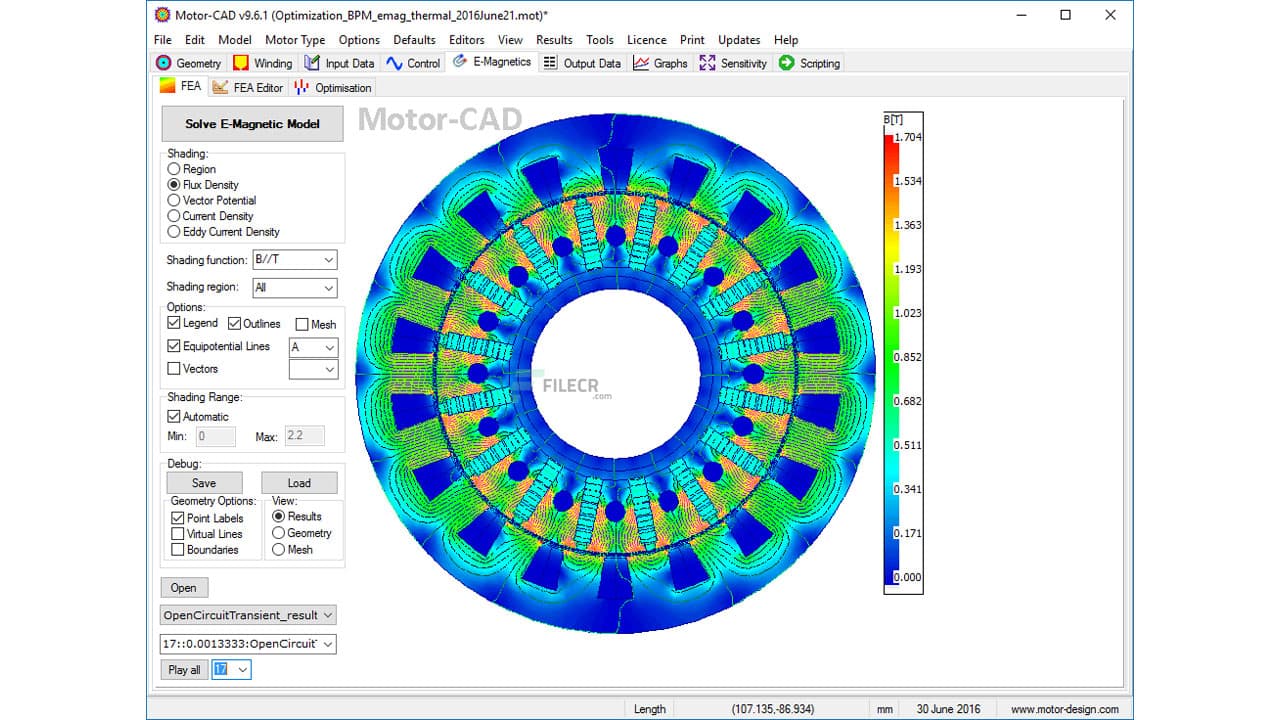Screen dimensions: 1280x720
Task: Open Graphs via the chart icon
Action: [641, 62]
